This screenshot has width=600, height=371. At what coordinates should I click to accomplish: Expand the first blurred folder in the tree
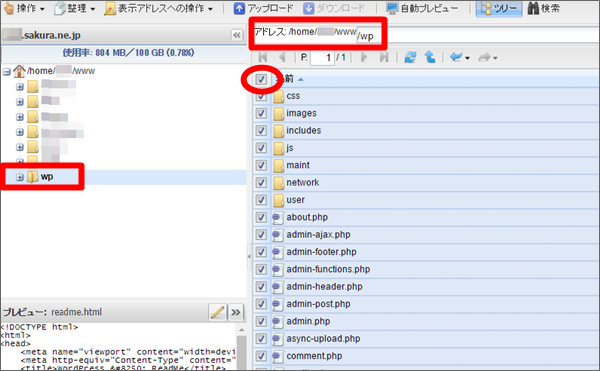pos(20,87)
